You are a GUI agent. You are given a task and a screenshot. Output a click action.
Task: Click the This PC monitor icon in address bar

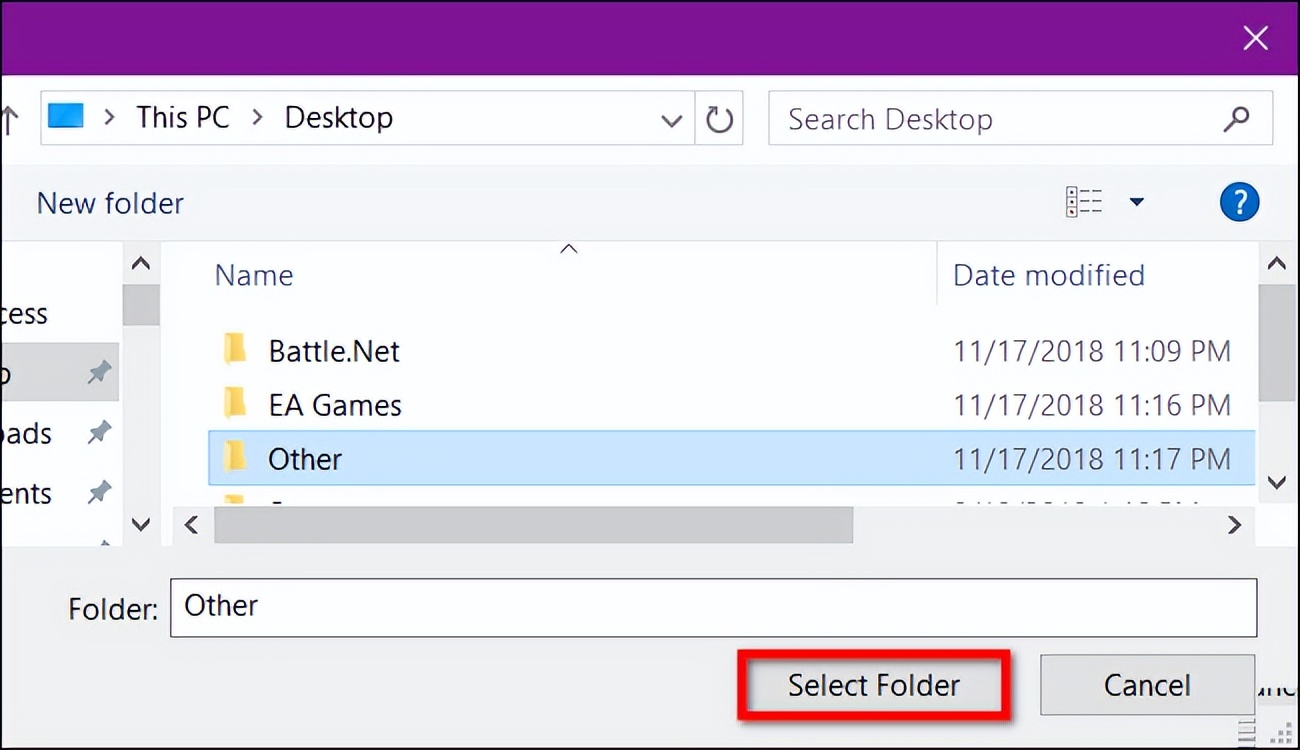click(66, 117)
